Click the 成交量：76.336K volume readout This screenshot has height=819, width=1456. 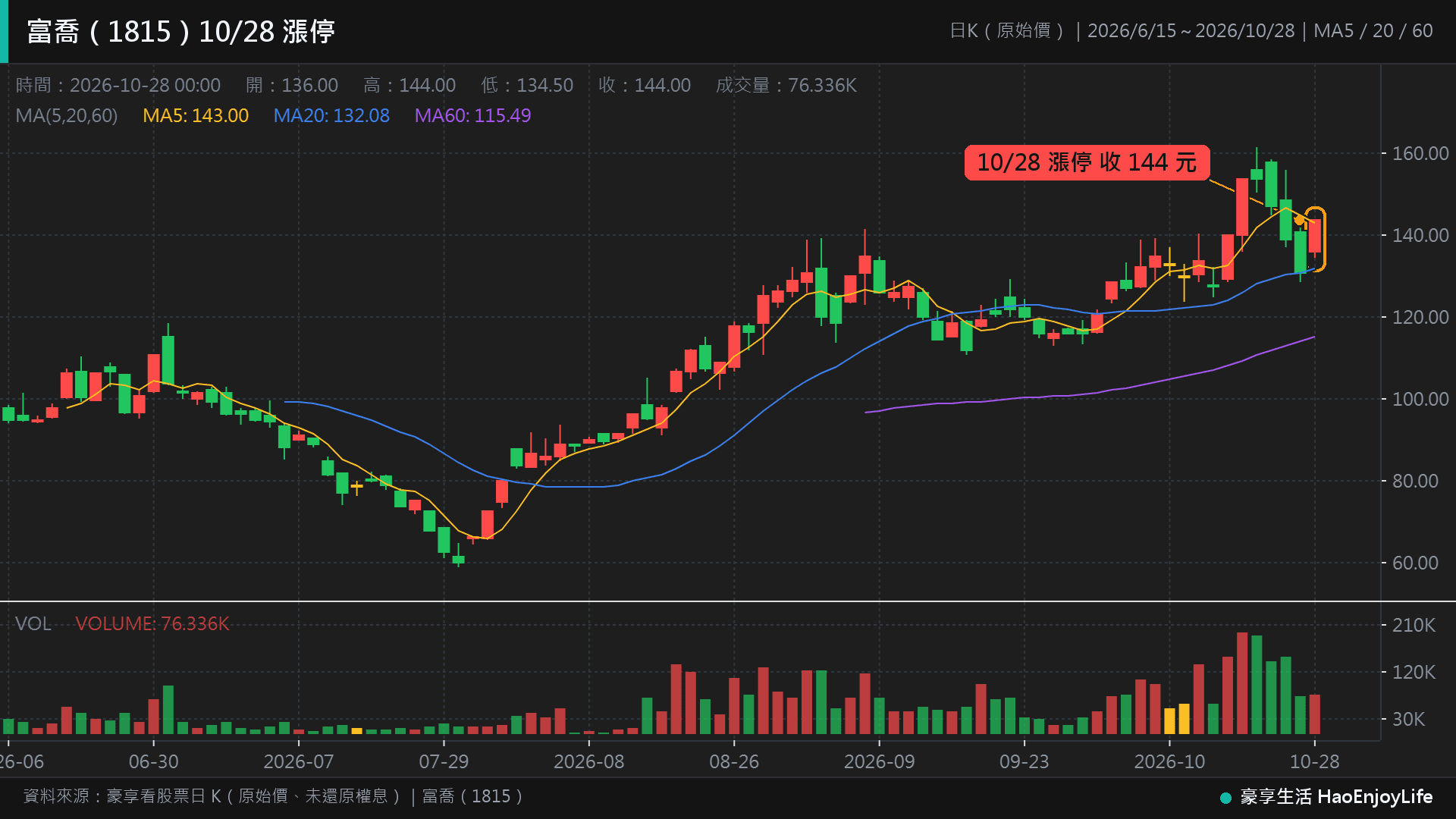[786, 85]
